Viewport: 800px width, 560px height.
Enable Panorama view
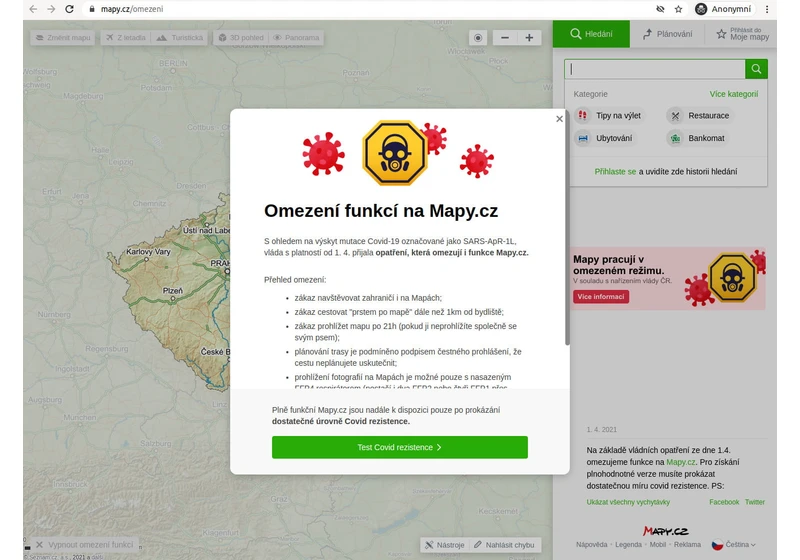[296, 38]
